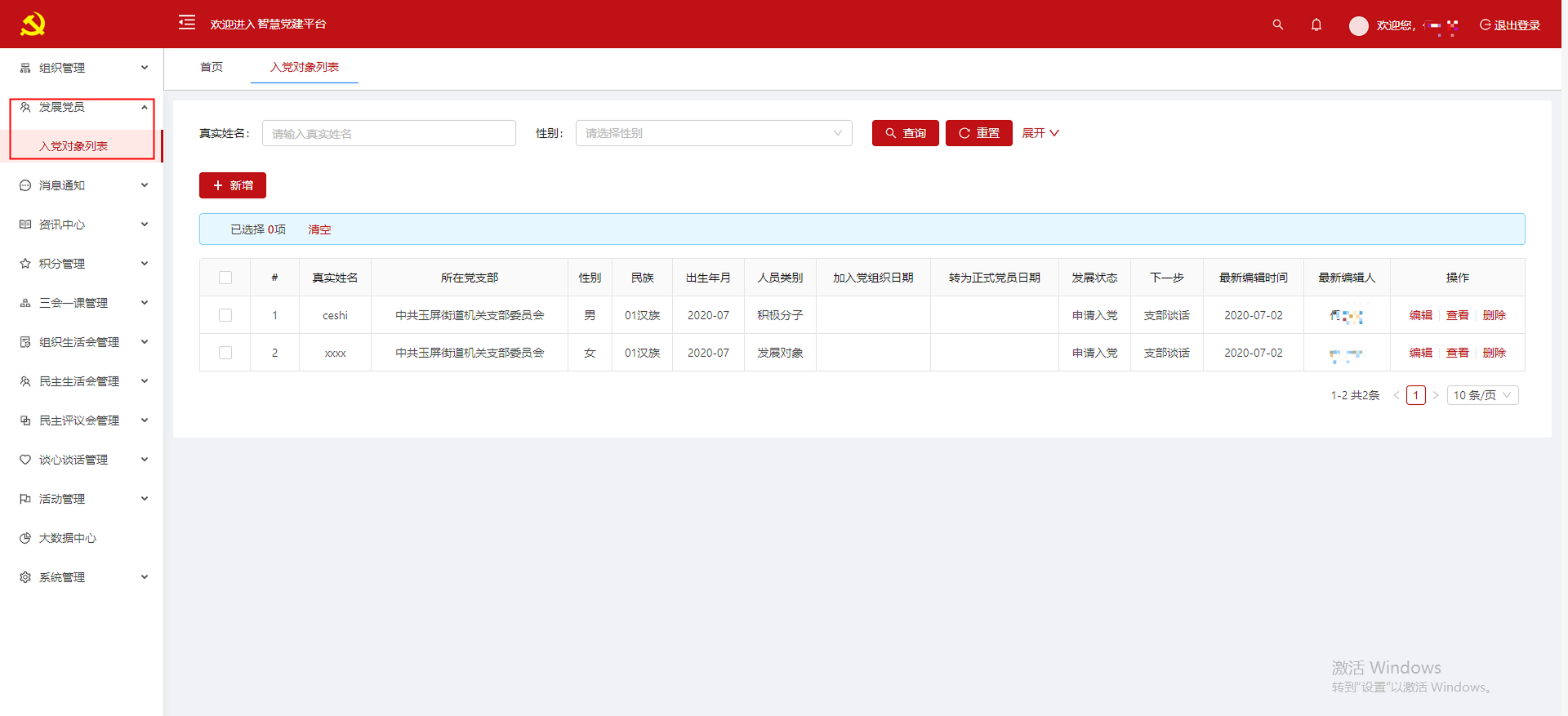Click the 发展对象 cell
The image size is (1568, 716).
point(780,353)
